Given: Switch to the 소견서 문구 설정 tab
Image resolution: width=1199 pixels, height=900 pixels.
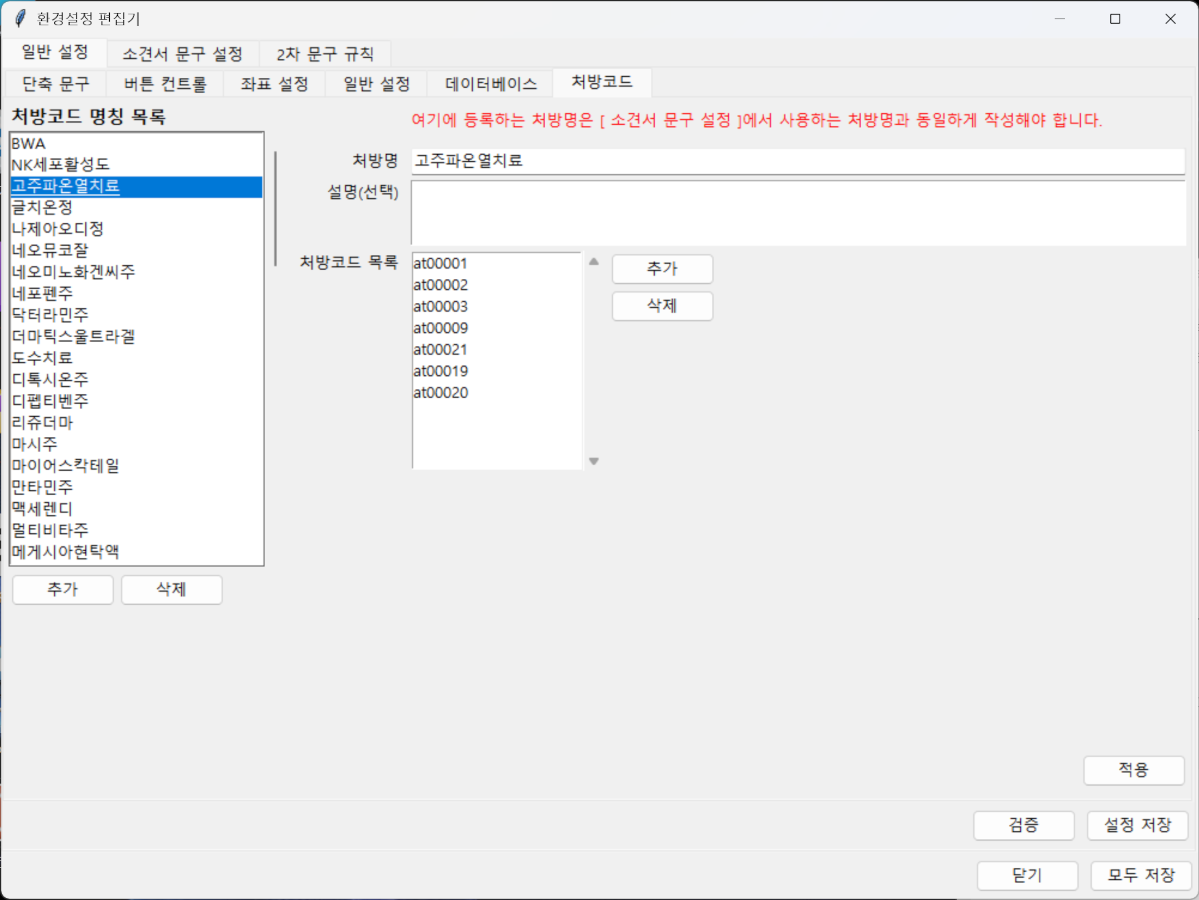Looking at the screenshot, I should (182, 54).
